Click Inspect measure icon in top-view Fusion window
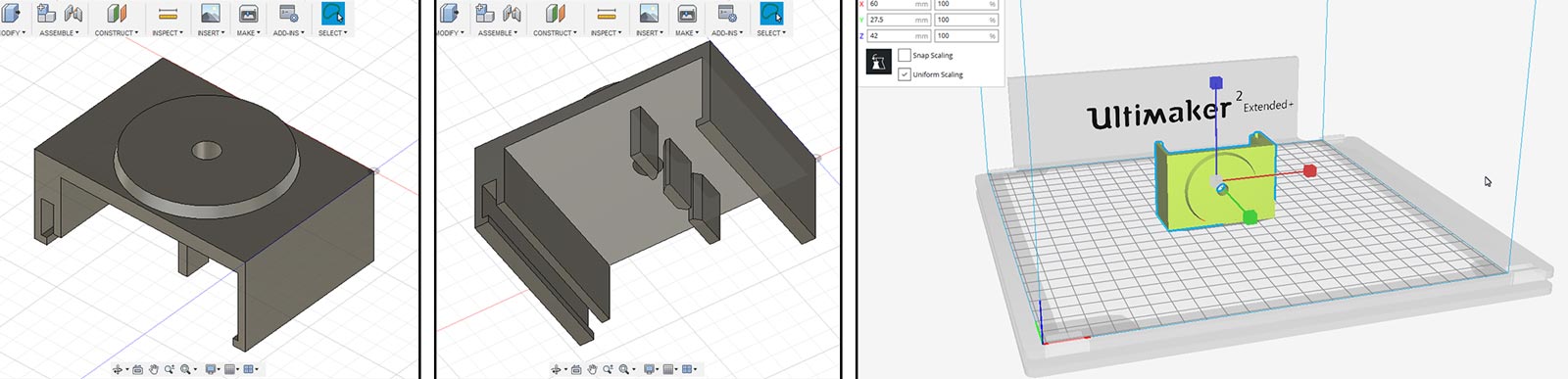The height and width of the screenshot is (379, 1568). (168, 13)
